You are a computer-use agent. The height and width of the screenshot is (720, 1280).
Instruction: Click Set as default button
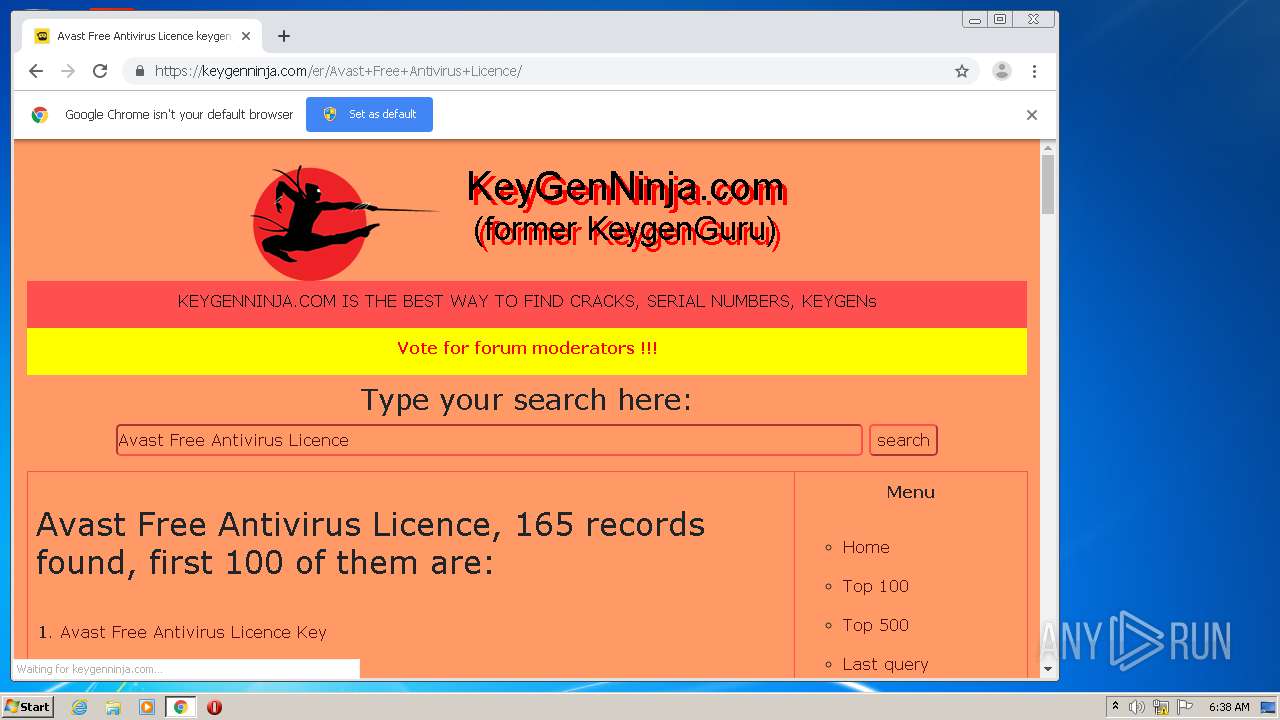[369, 114]
